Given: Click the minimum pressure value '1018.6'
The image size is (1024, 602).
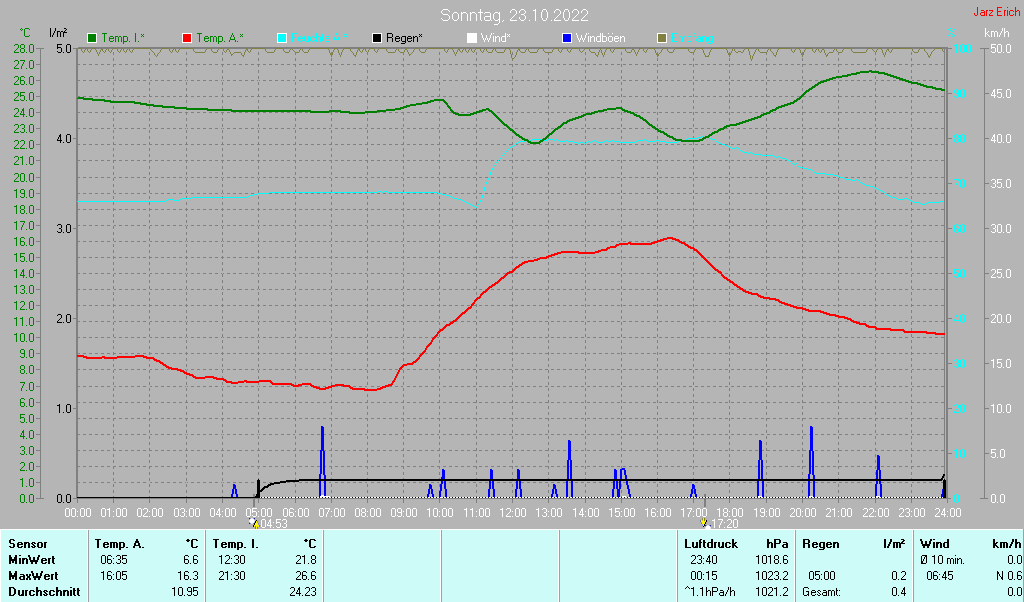Looking at the screenshot, I should [773, 560].
